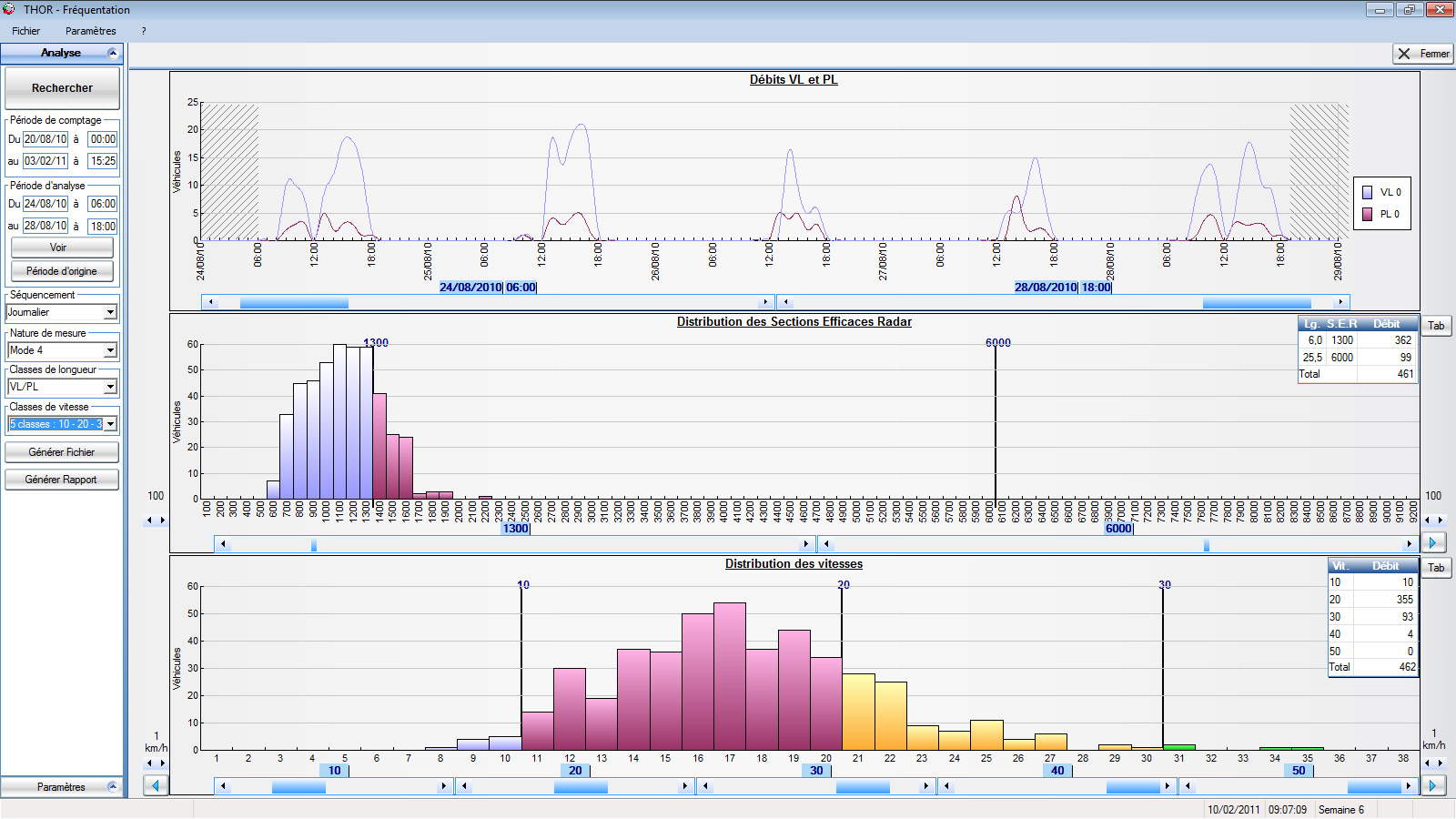
Task: Open the Séquencement dropdown showing Journalier
Action: 110,312
